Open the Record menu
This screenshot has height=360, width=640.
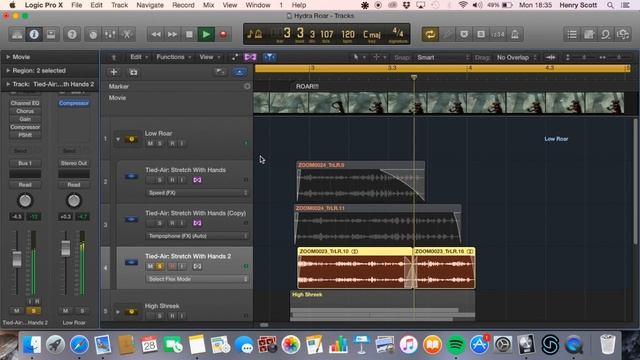coord(183,5)
